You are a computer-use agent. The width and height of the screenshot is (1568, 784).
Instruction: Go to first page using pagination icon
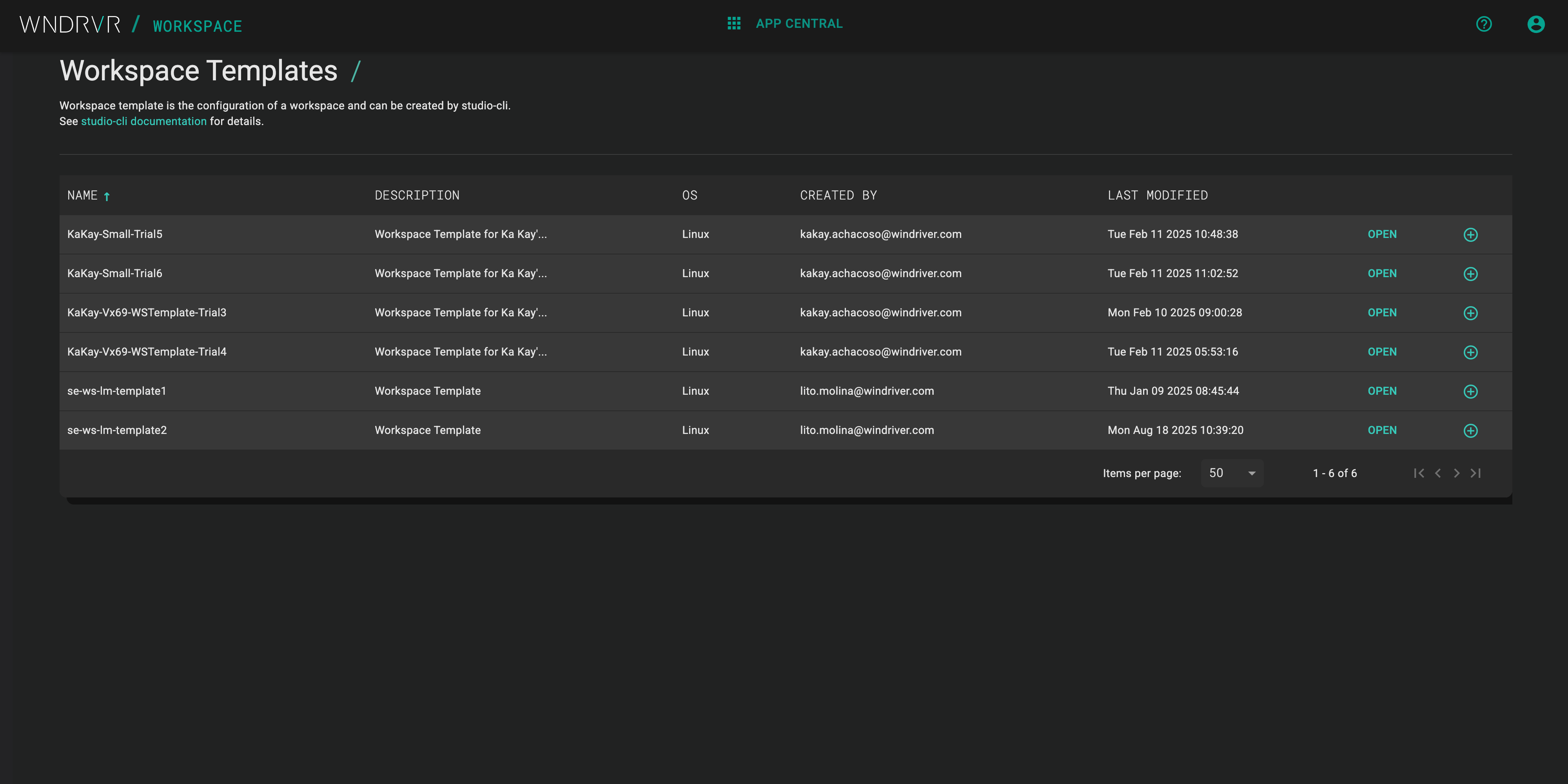[x=1419, y=473]
